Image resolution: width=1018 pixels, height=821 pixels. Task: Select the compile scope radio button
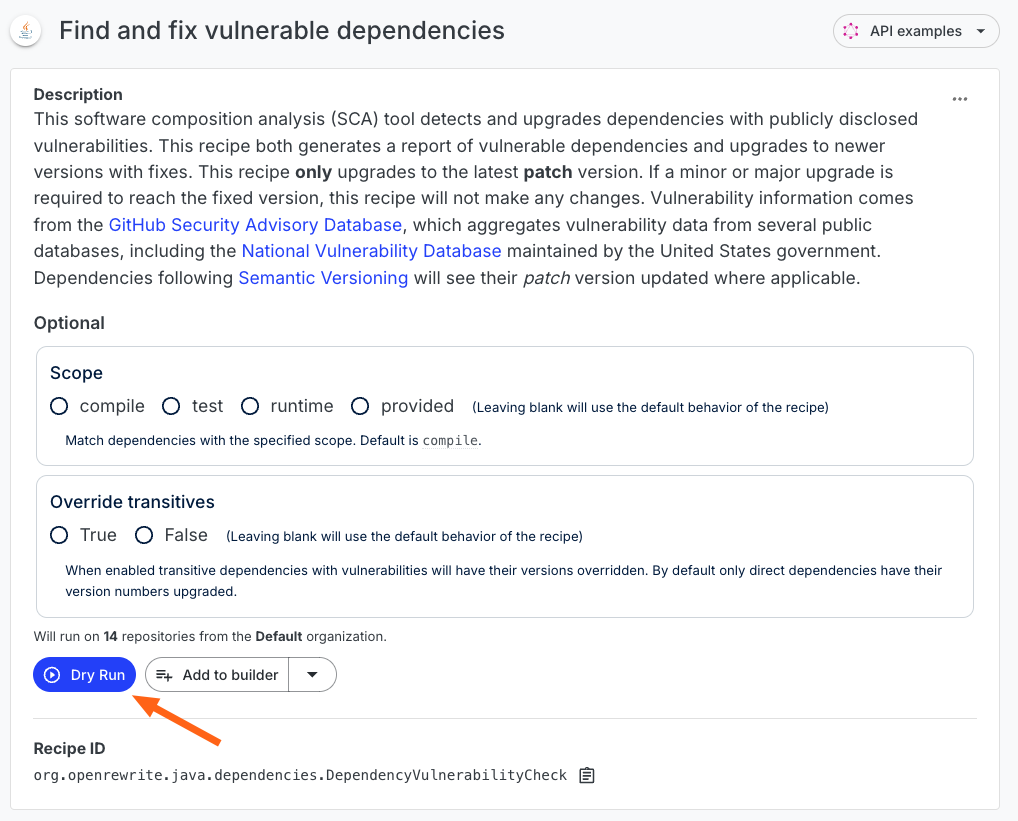(59, 406)
